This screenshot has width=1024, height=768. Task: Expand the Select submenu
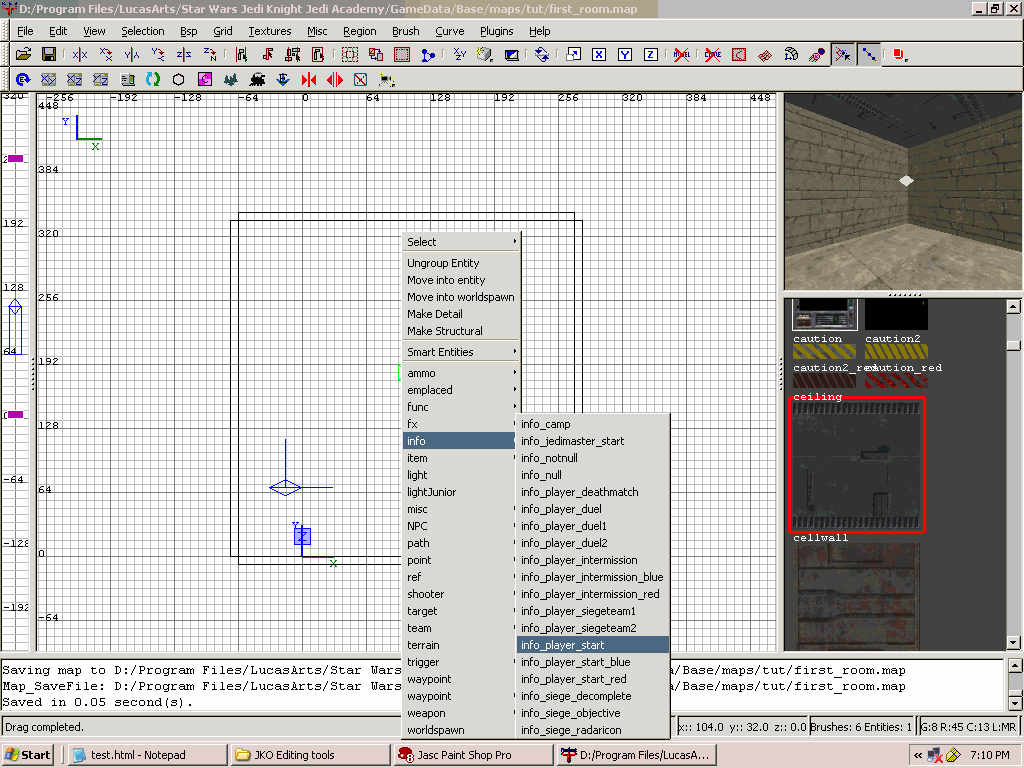point(462,242)
